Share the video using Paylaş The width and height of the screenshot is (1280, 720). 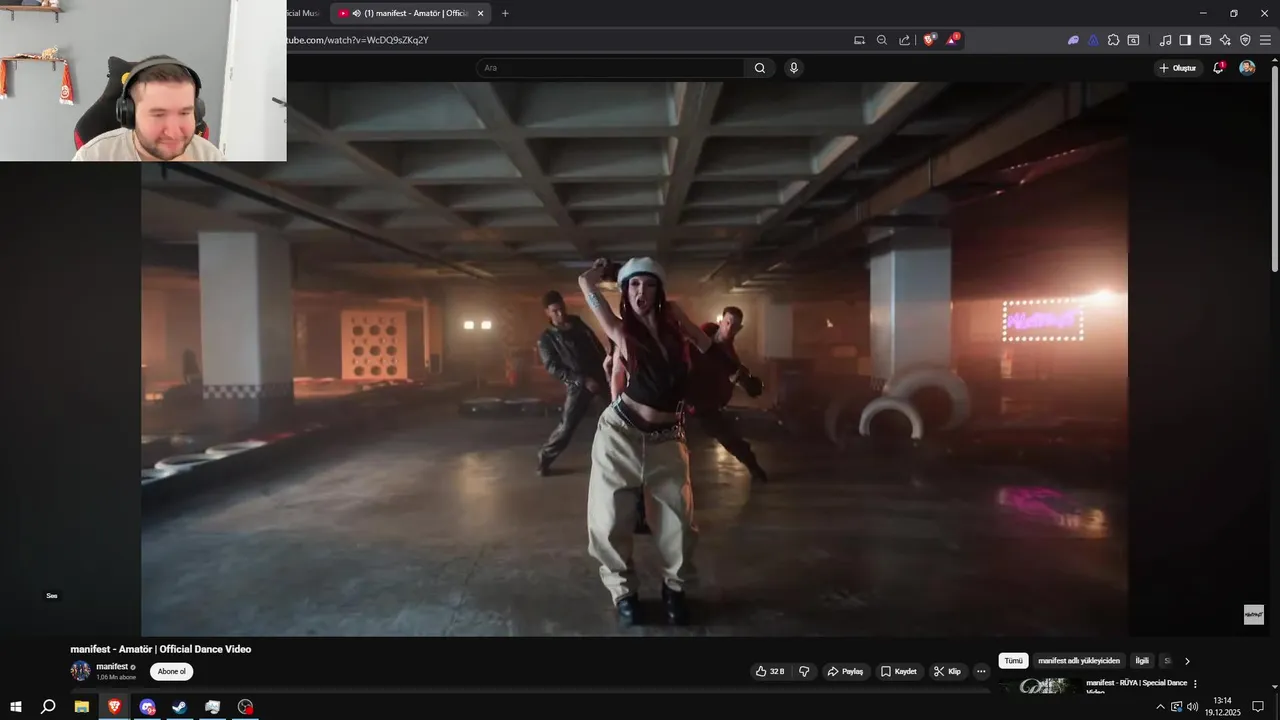pos(845,672)
